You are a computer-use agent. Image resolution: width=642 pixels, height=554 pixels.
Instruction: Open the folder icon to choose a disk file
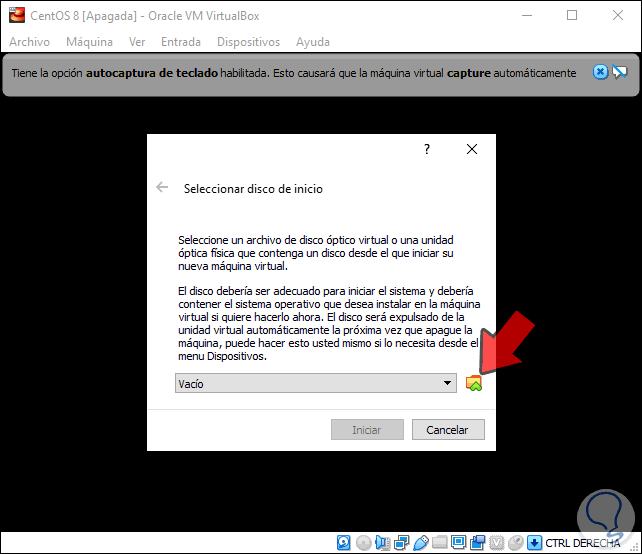click(474, 383)
